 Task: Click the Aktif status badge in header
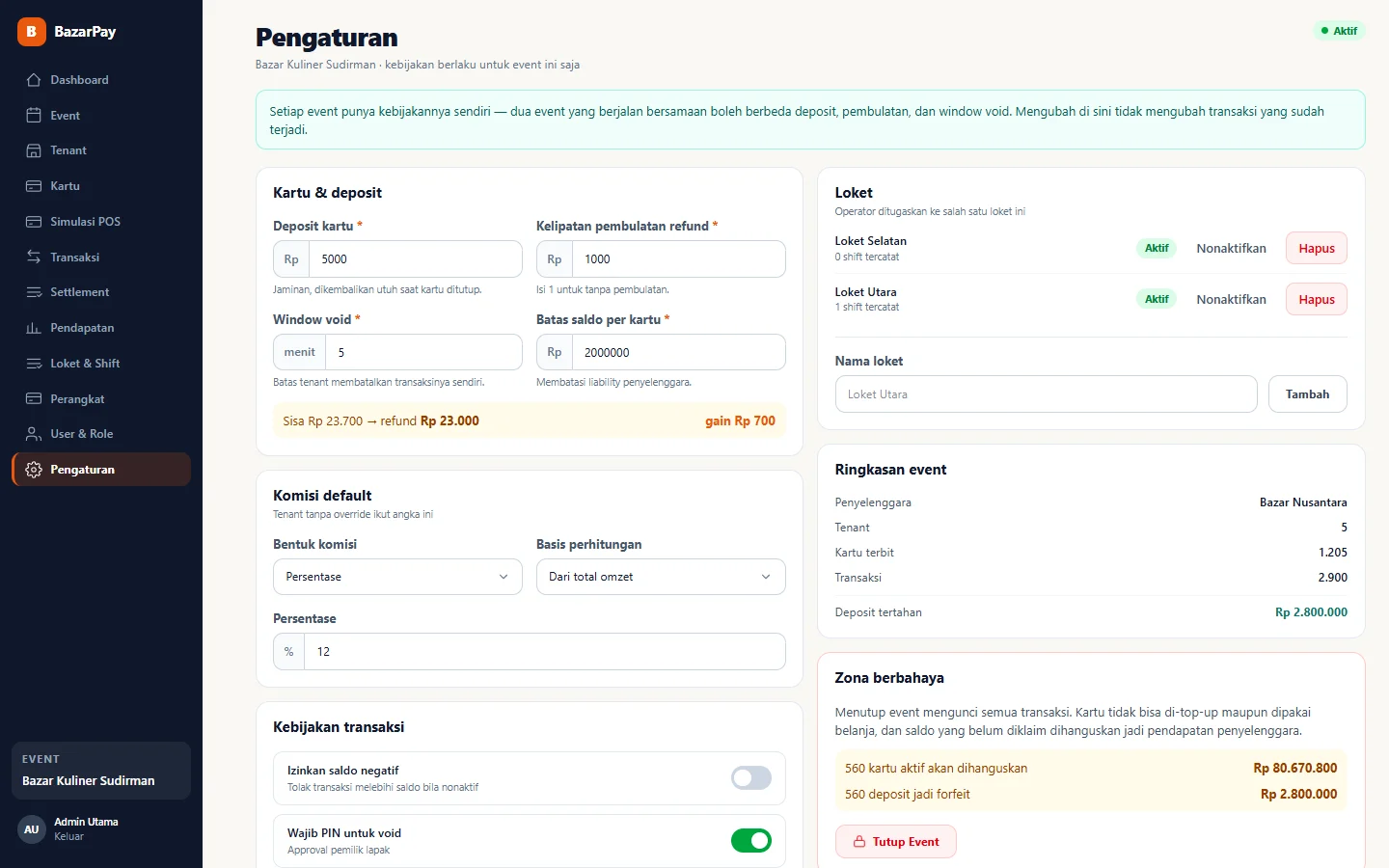(1339, 31)
